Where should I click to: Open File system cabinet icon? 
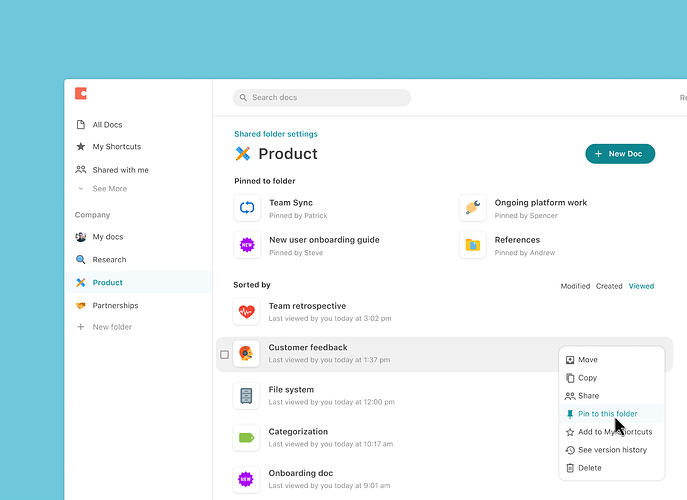click(x=246, y=396)
